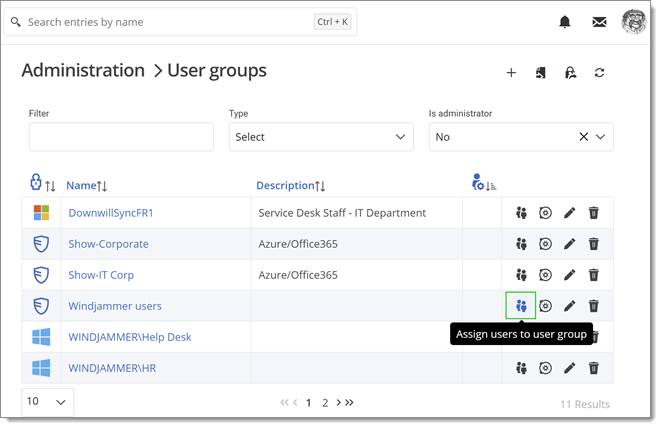Open the page size dropdown showing 10
This screenshot has width=661, height=428.
[48, 402]
